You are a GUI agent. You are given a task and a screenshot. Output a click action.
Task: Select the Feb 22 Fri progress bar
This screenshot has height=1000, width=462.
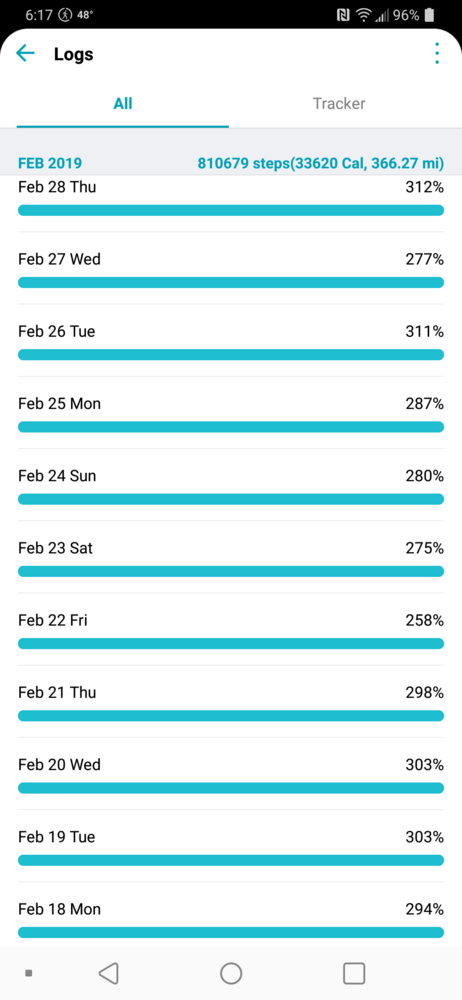[x=231, y=643]
